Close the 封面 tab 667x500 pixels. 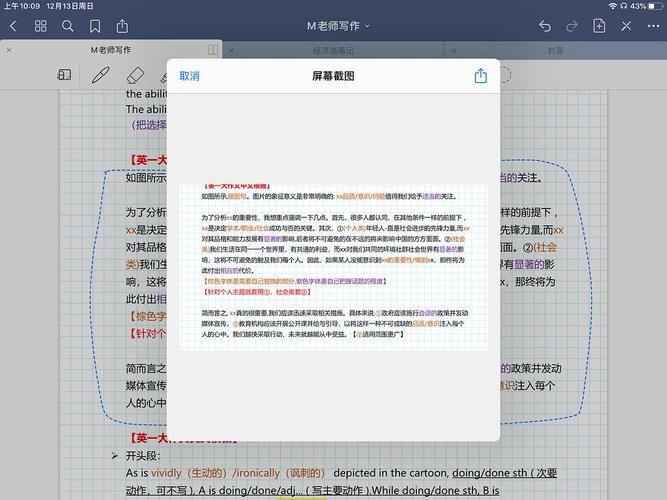[453, 51]
